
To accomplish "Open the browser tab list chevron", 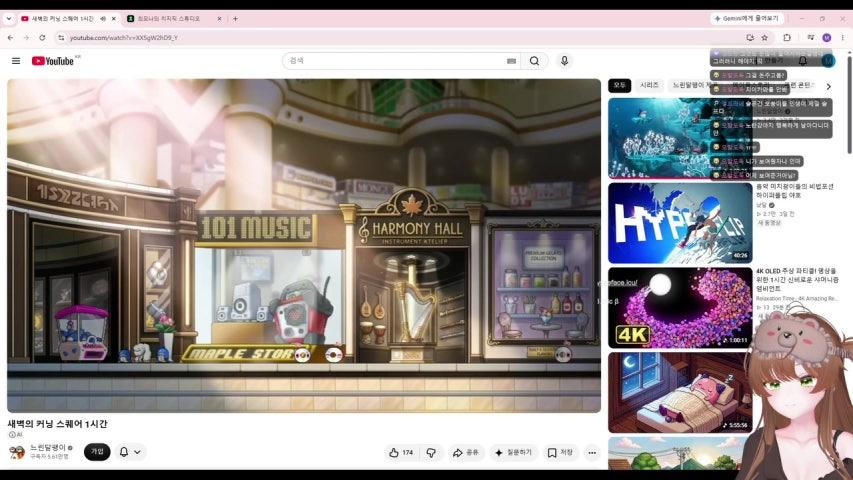I will (x=9, y=19).
